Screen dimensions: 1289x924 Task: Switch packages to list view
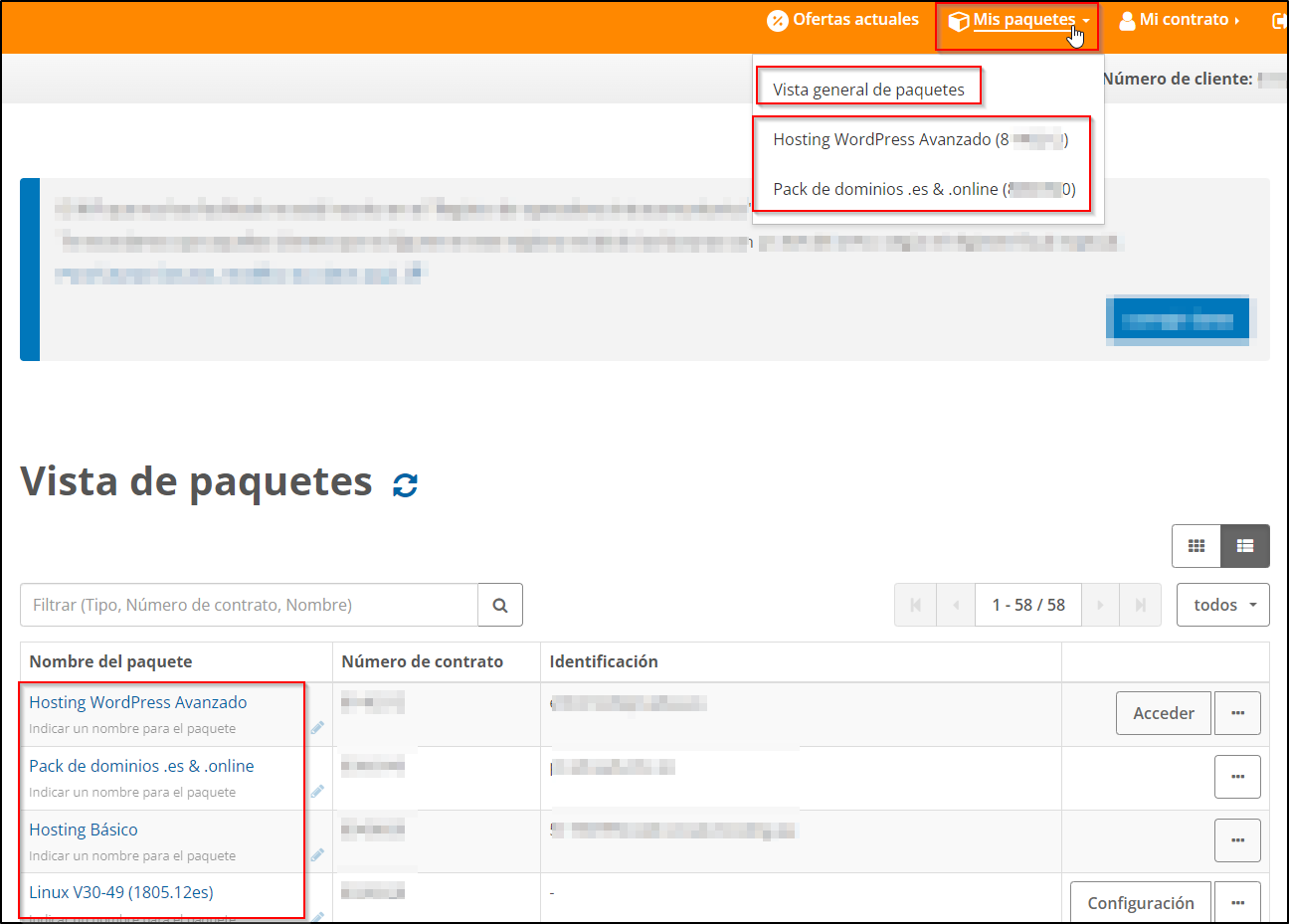click(1245, 546)
